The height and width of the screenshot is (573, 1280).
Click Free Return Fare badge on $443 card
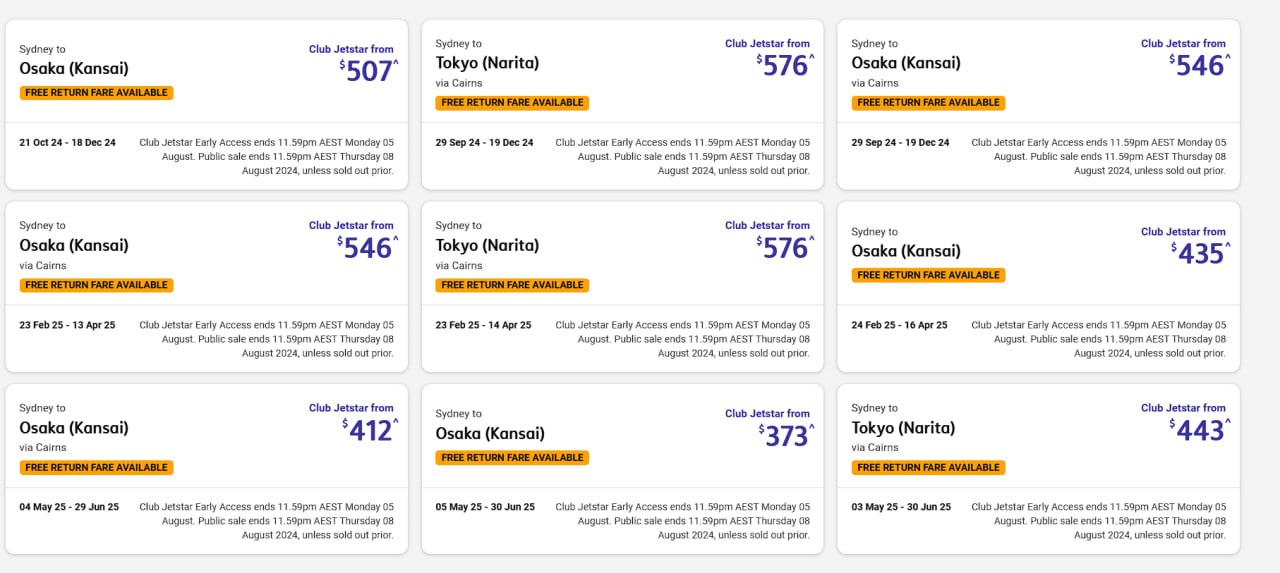(928, 467)
